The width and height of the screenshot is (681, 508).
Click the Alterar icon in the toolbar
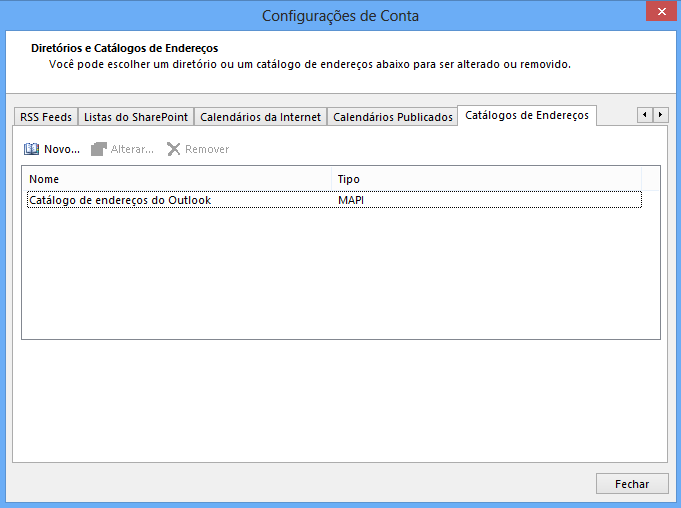tap(98, 149)
